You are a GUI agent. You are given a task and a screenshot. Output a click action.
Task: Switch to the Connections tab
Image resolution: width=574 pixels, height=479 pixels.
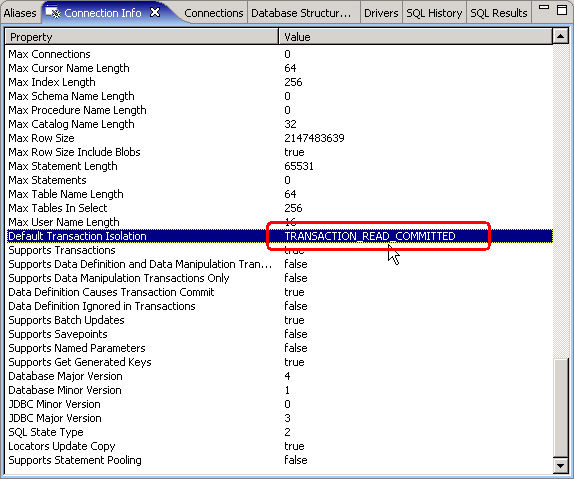(x=214, y=13)
